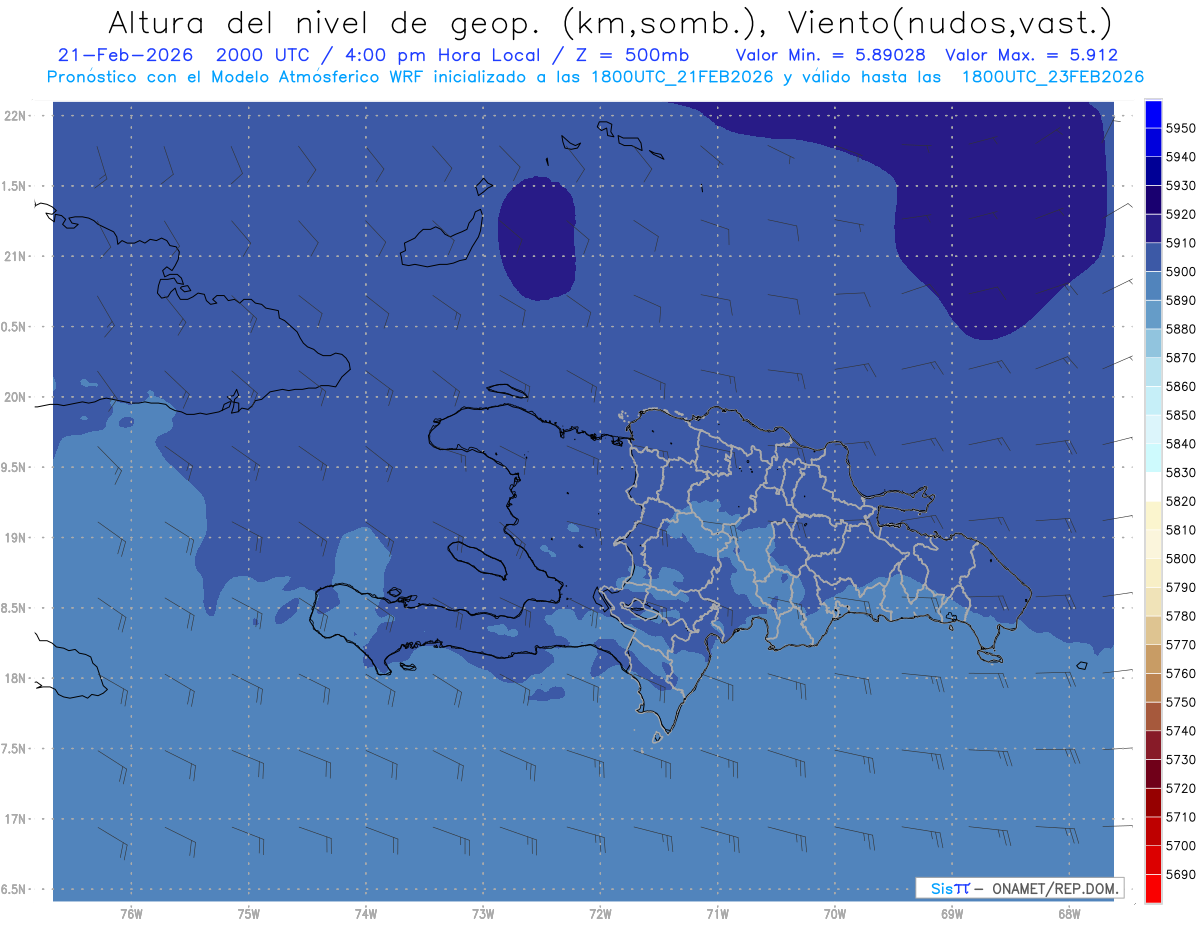This screenshot has width=1200, height=927.
Task: Click the '74W' longitude axis label
Action: click(366, 914)
